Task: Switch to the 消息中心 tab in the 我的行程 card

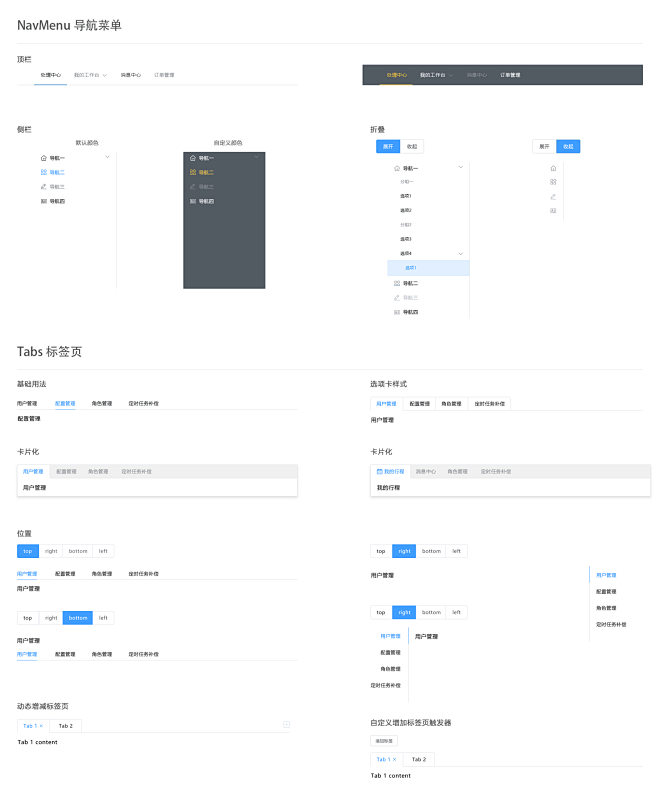Action: coord(425,471)
